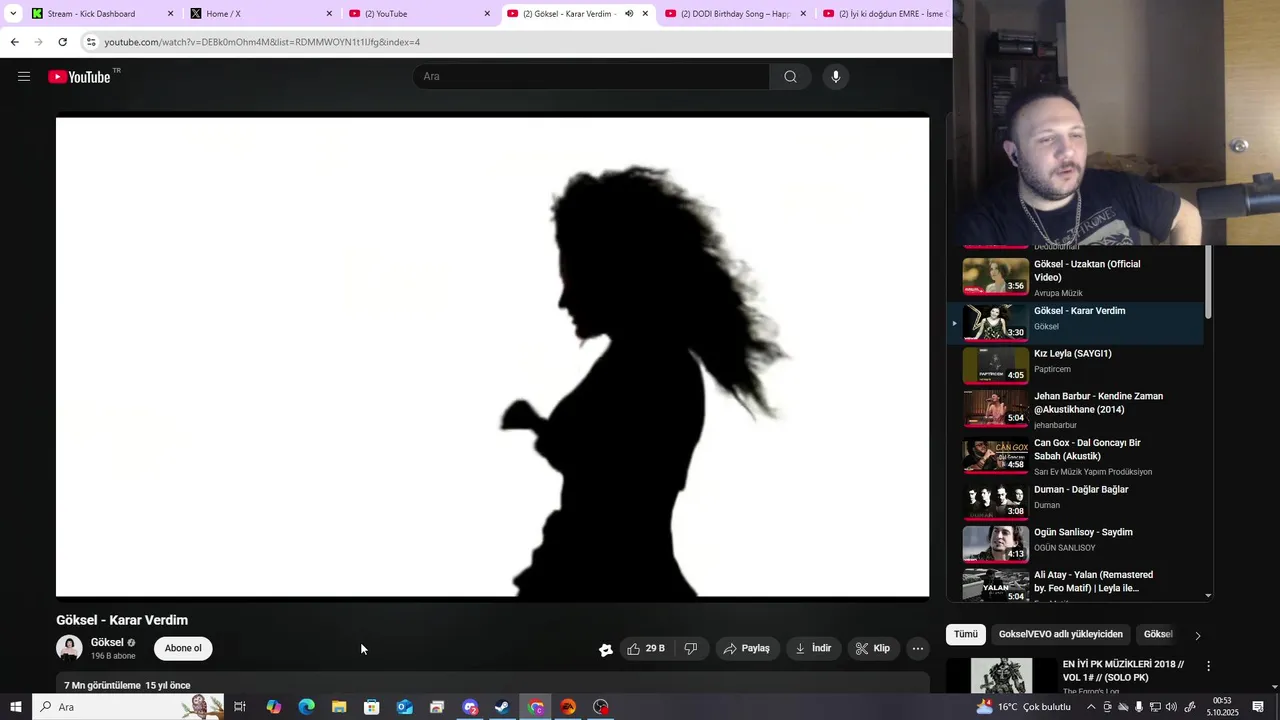Play Duman - Dağlar Bağlar item

[1075, 501]
